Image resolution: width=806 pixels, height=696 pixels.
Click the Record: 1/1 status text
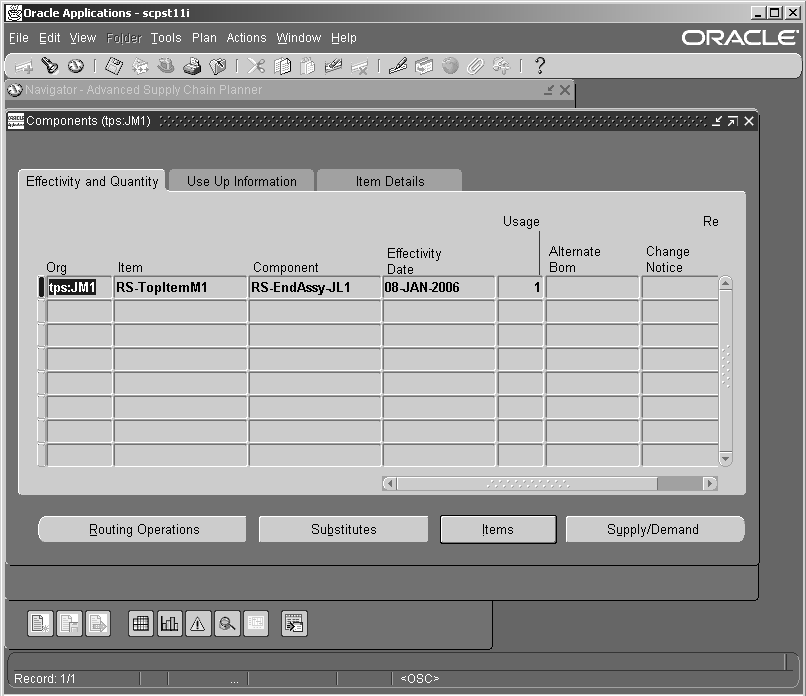[x=45, y=679]
